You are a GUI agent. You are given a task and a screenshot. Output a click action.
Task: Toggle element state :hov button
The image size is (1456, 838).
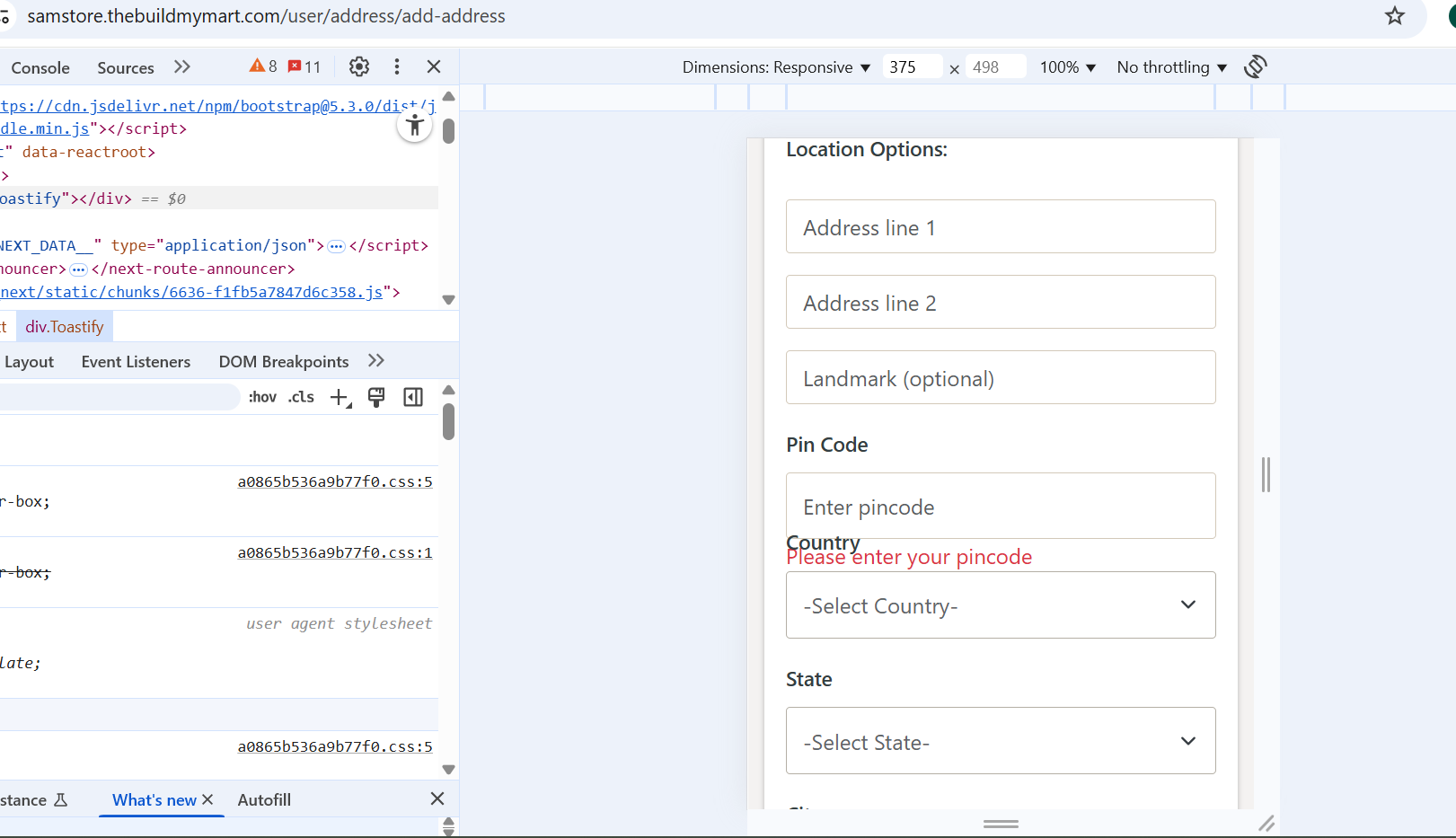[x=262, y=397]
